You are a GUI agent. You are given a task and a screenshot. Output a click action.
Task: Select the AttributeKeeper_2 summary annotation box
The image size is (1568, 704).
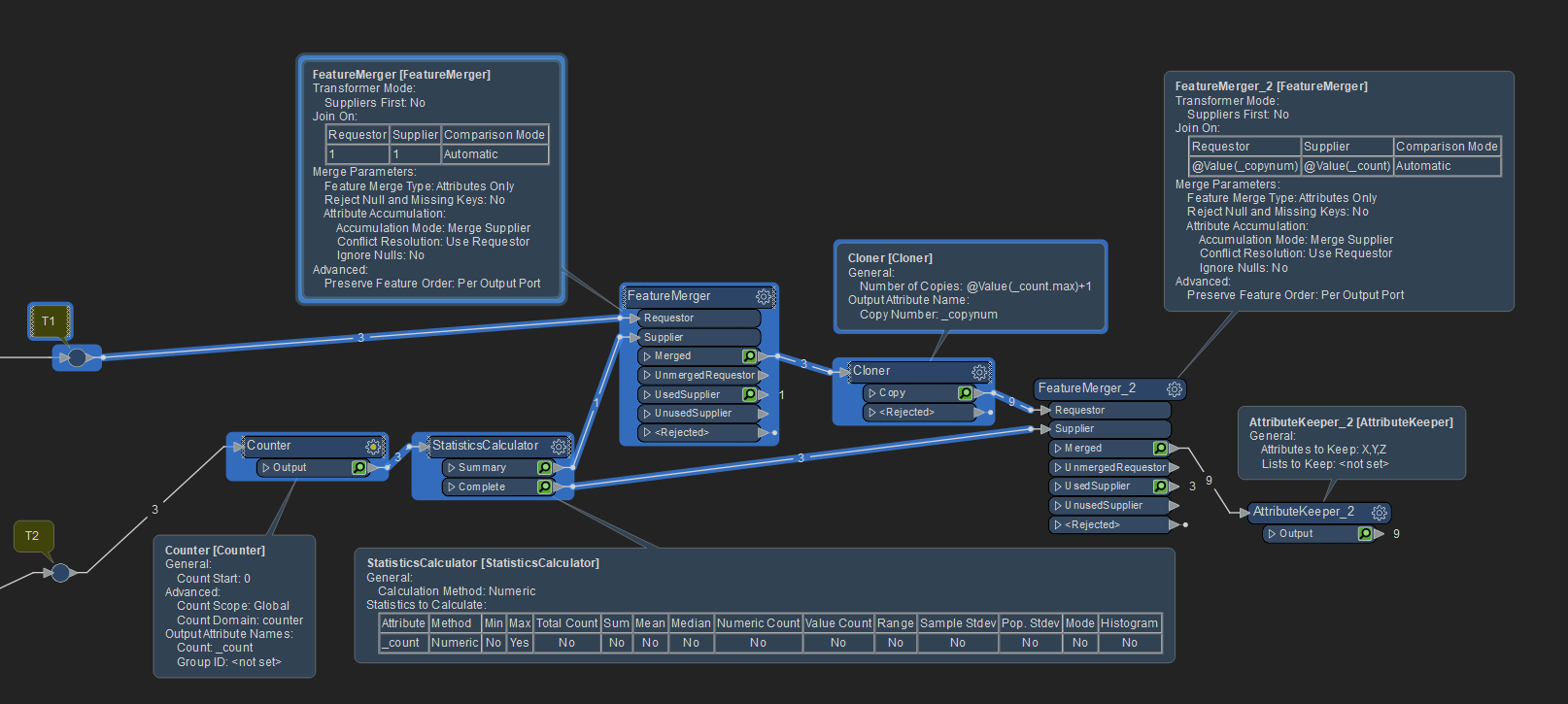1352,443
